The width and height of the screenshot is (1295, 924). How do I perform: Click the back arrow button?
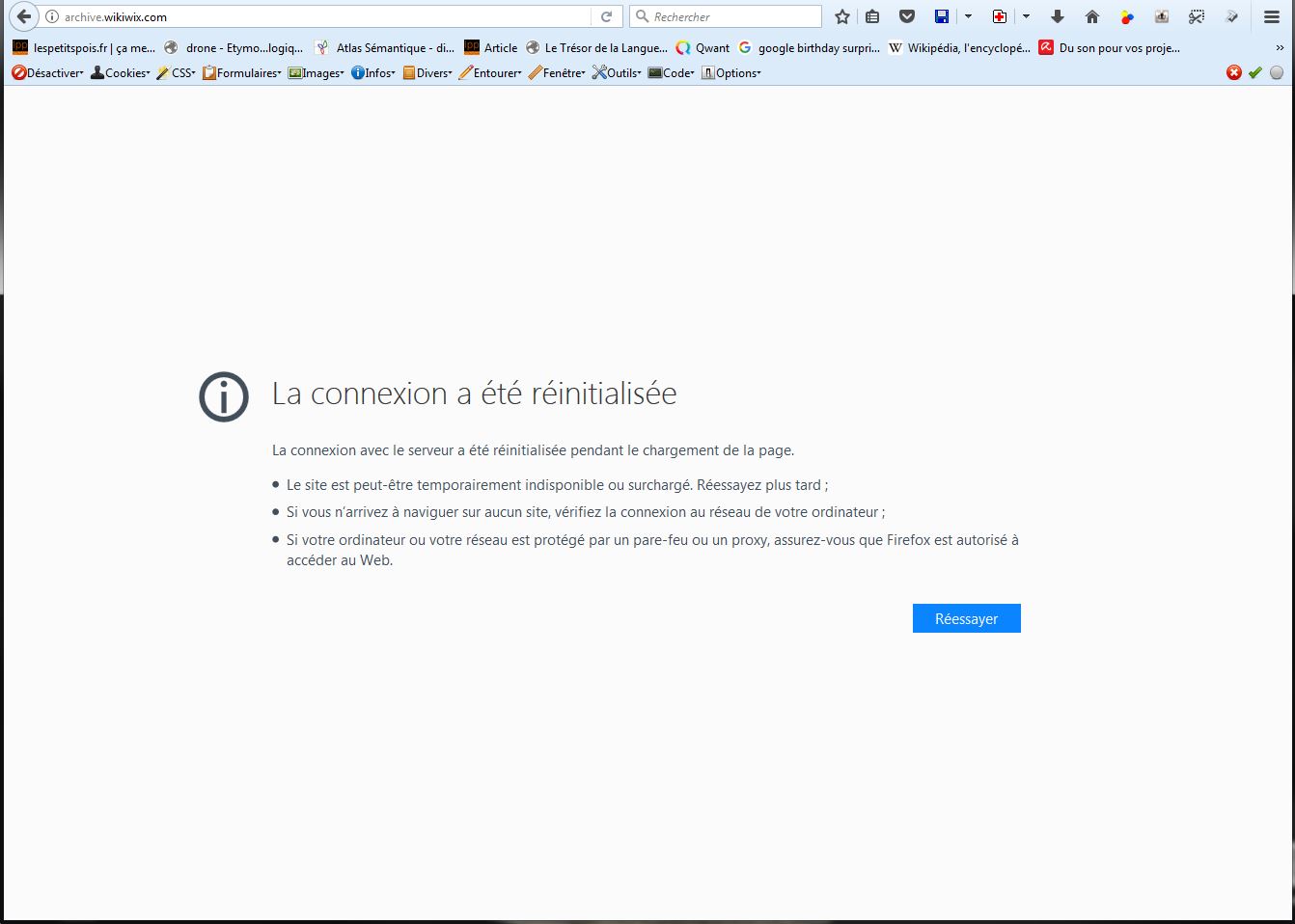(x=24, y=16)
